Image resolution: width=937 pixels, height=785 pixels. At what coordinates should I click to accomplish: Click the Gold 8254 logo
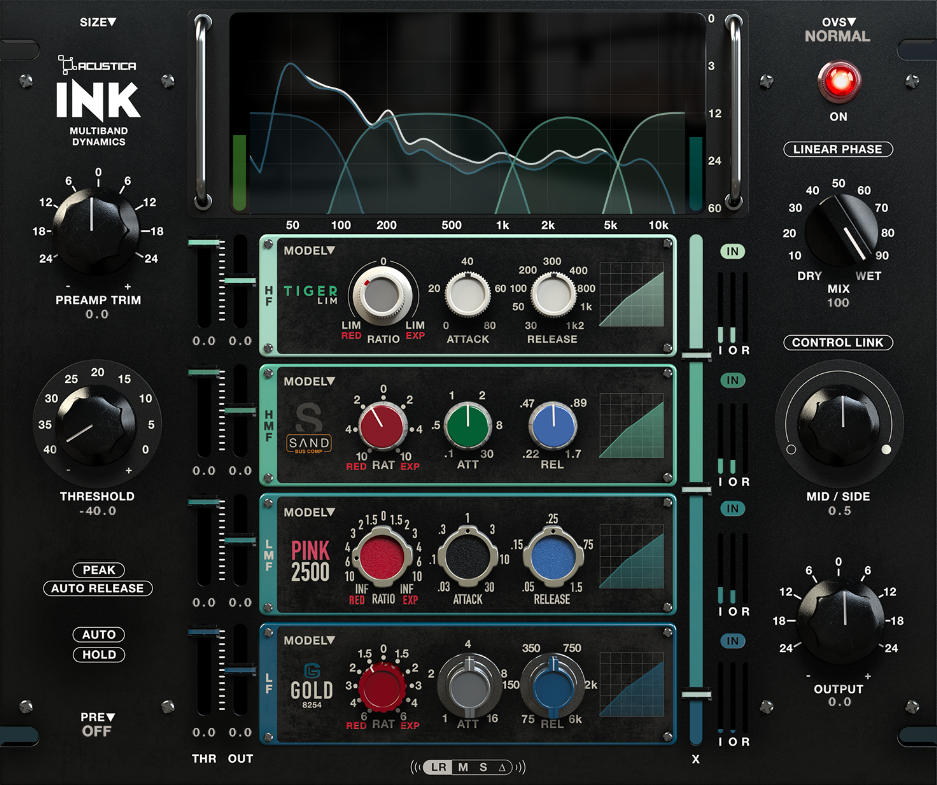[311, 686]
